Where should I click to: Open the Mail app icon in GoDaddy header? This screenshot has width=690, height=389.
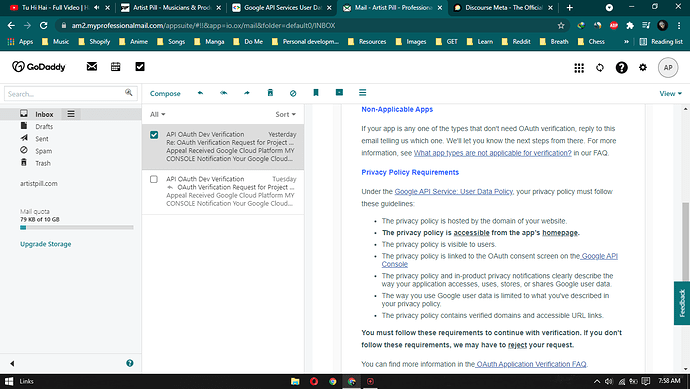92,66
